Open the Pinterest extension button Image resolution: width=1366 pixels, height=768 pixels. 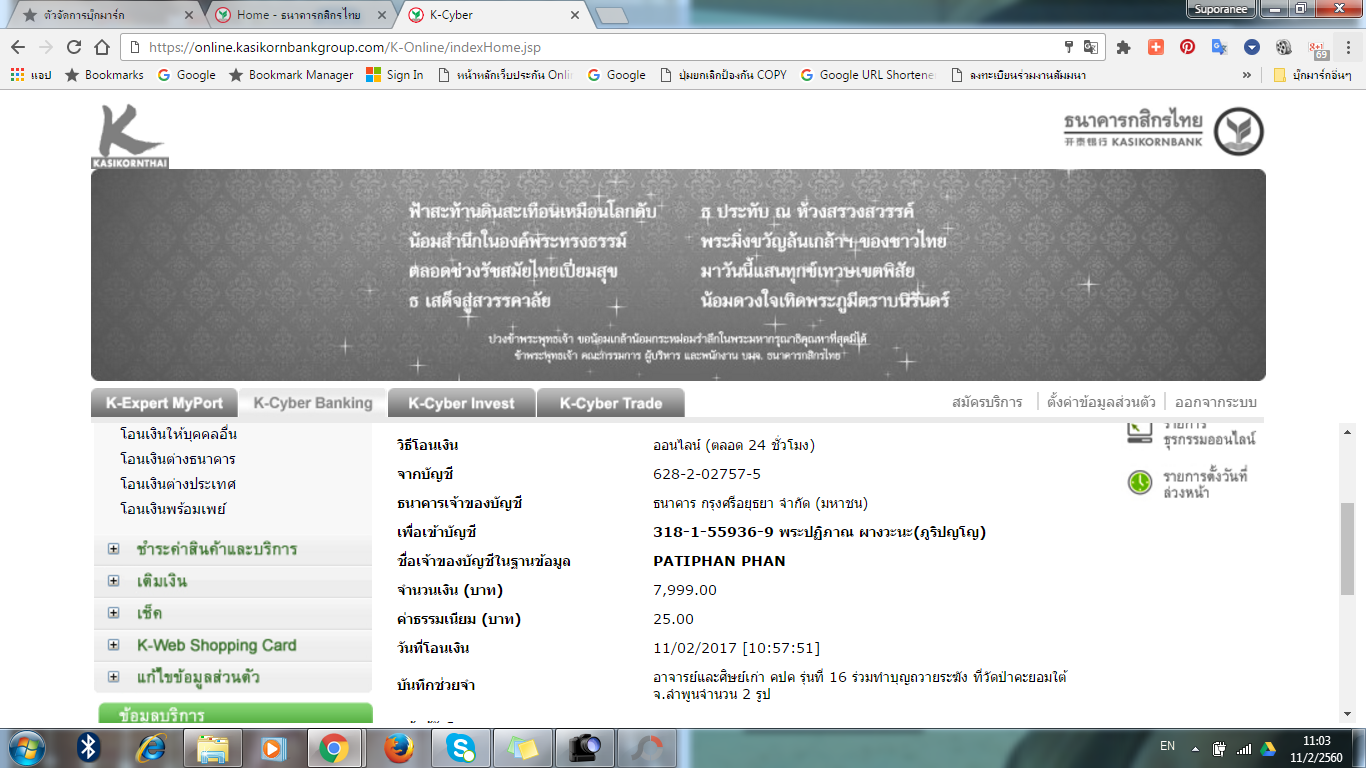1187,47
